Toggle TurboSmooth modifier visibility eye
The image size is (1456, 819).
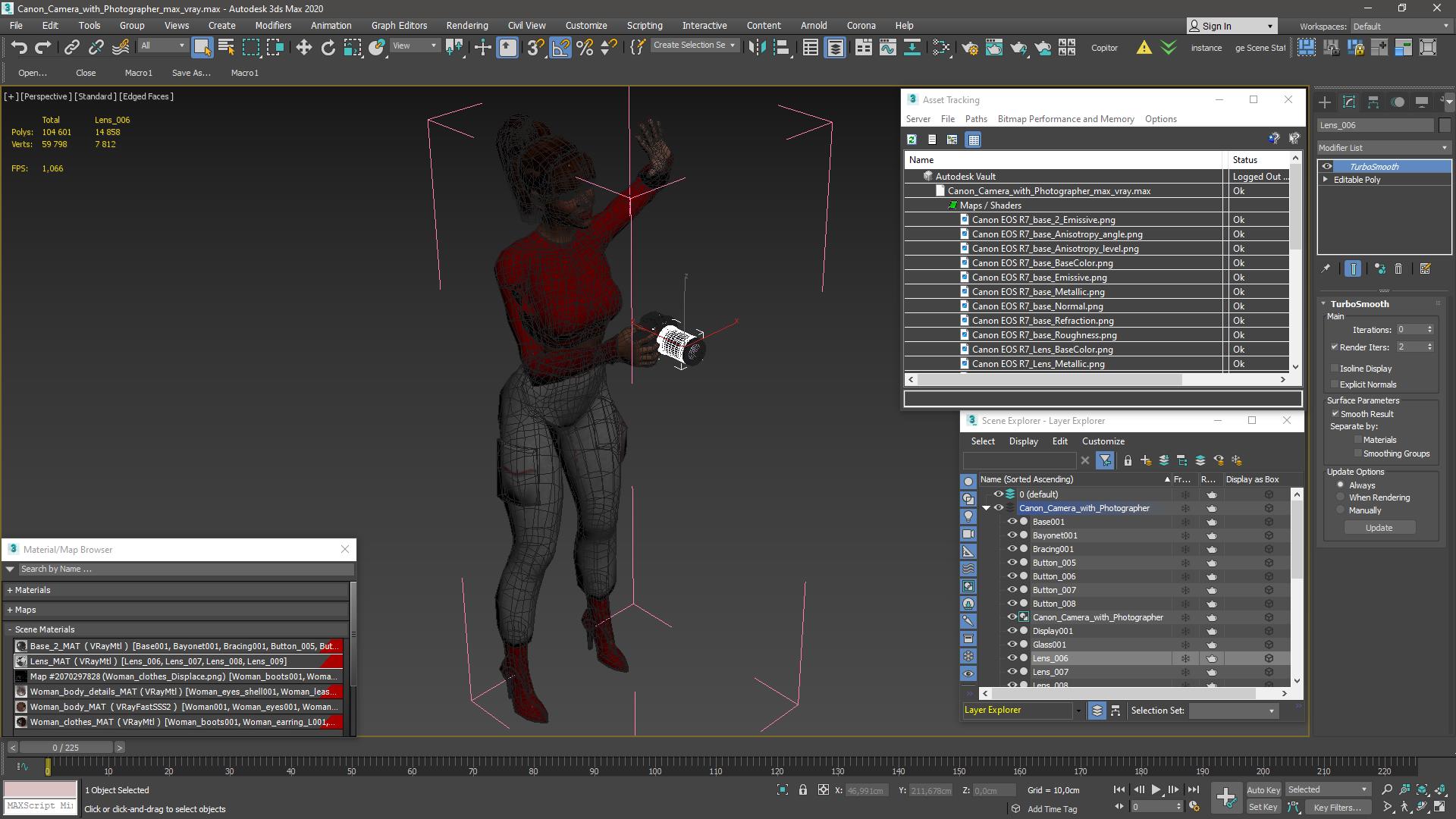coord(1326,167)
